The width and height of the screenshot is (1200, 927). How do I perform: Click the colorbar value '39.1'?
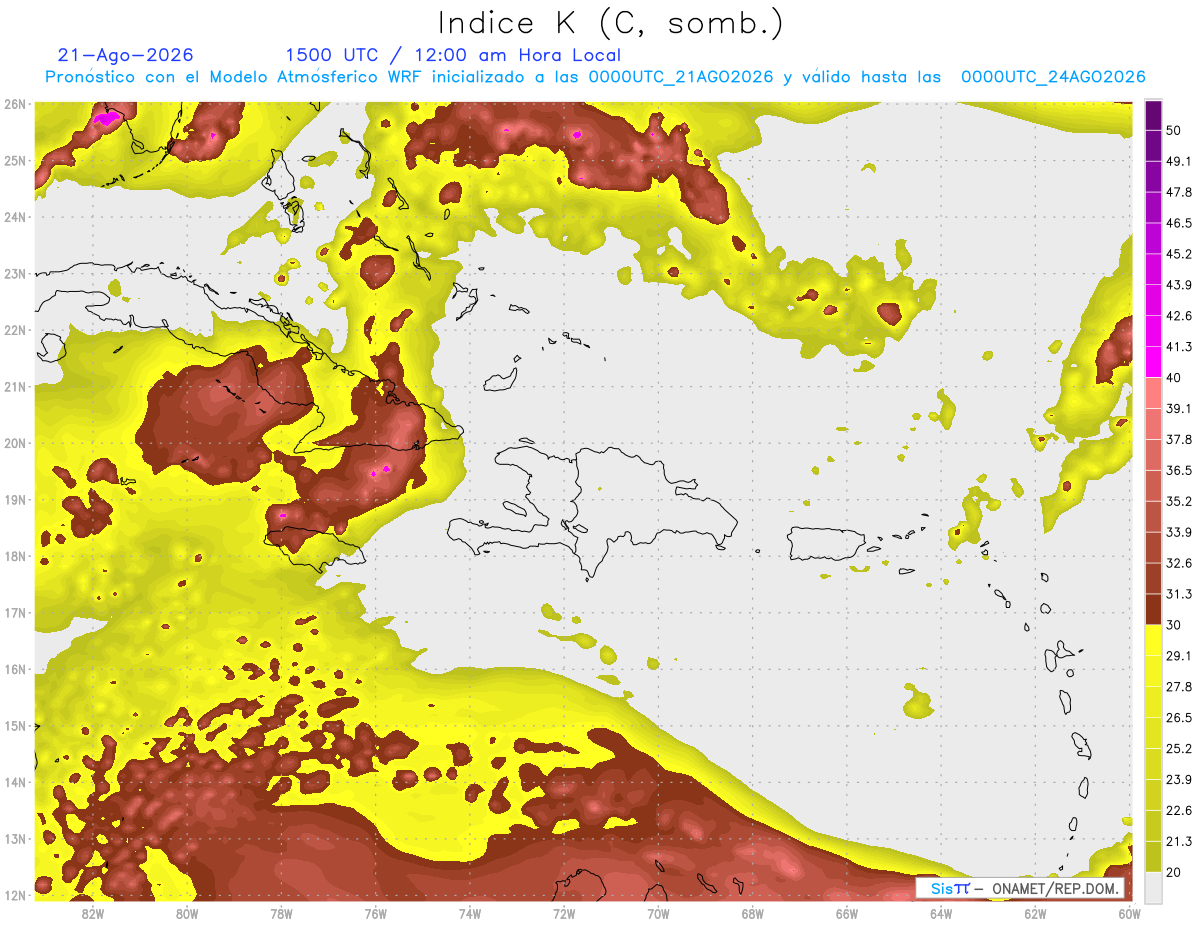1180,409
